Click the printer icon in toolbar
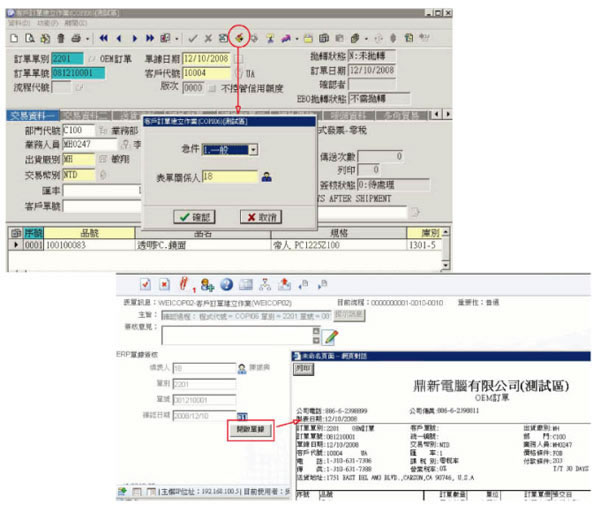 click(74, 38)
